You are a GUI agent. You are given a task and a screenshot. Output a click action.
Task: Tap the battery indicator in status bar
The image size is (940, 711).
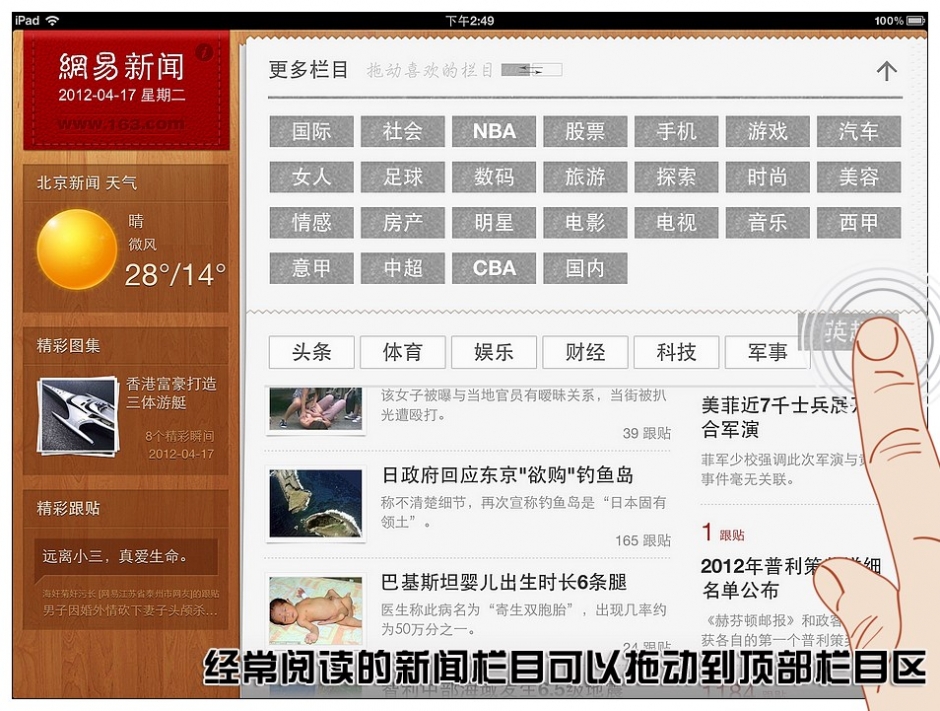click(916, 20)
